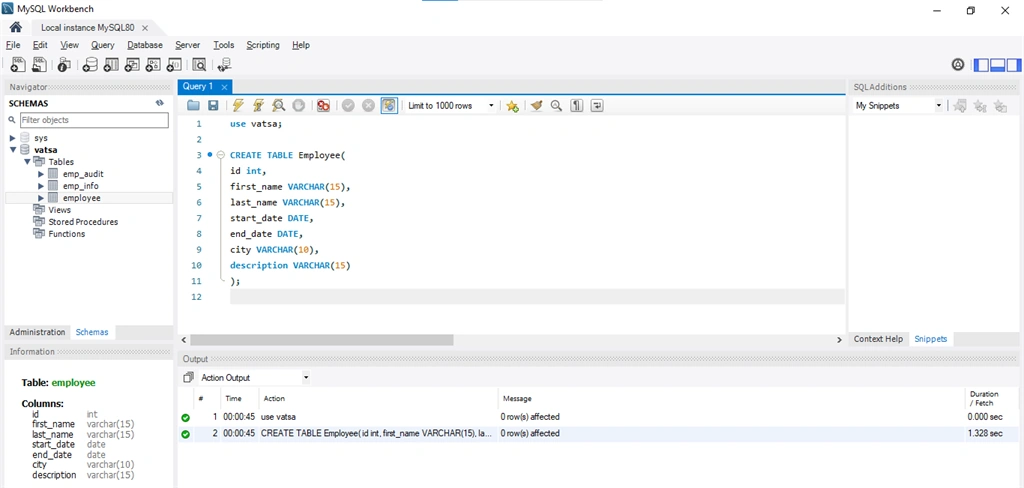Save snippet to favorites star icon
1024x488 pixels.
pos(513,106)
